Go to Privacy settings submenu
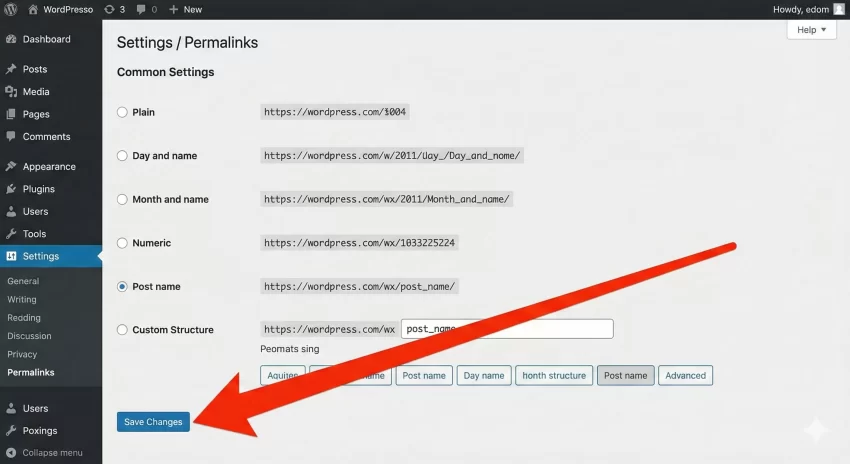 coord(22,354)
